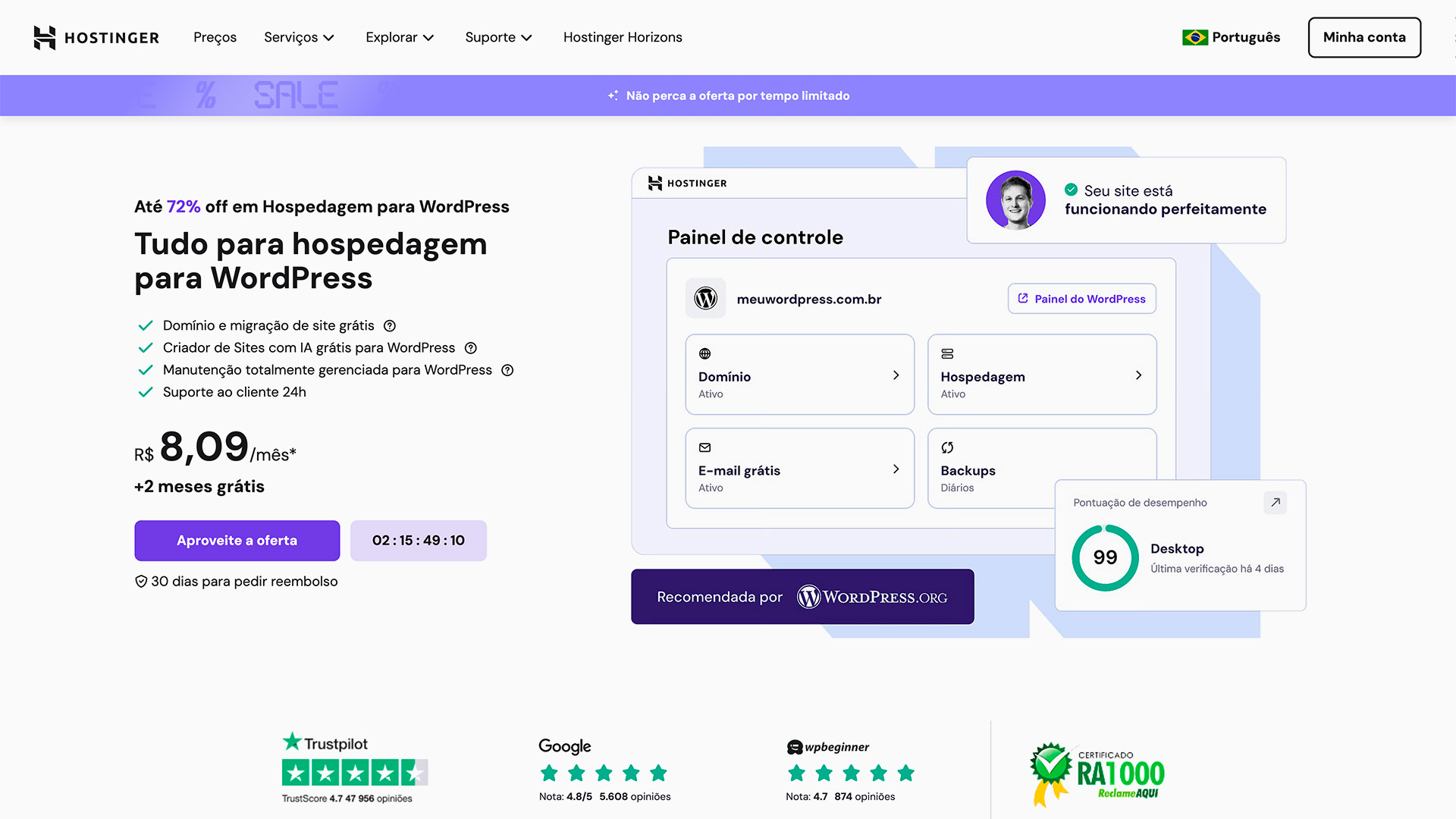The image size is (1456, 819).
Task: Expand the Suporte dropdown menu
Action: click(x=498, y=37)
